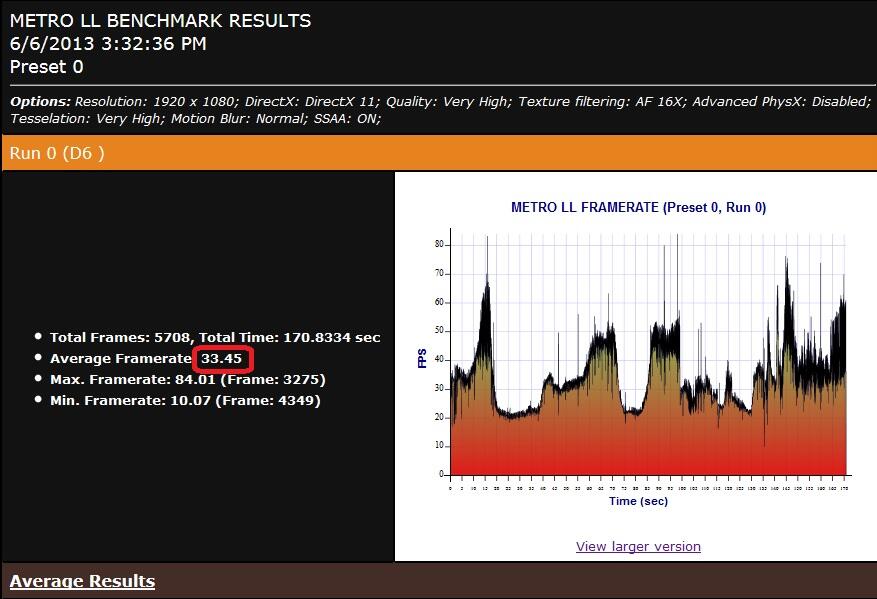877x599 pixels.
Task: Click 'METRO LL BENCHMARK RESULTS' title
Action: point(161,21)
